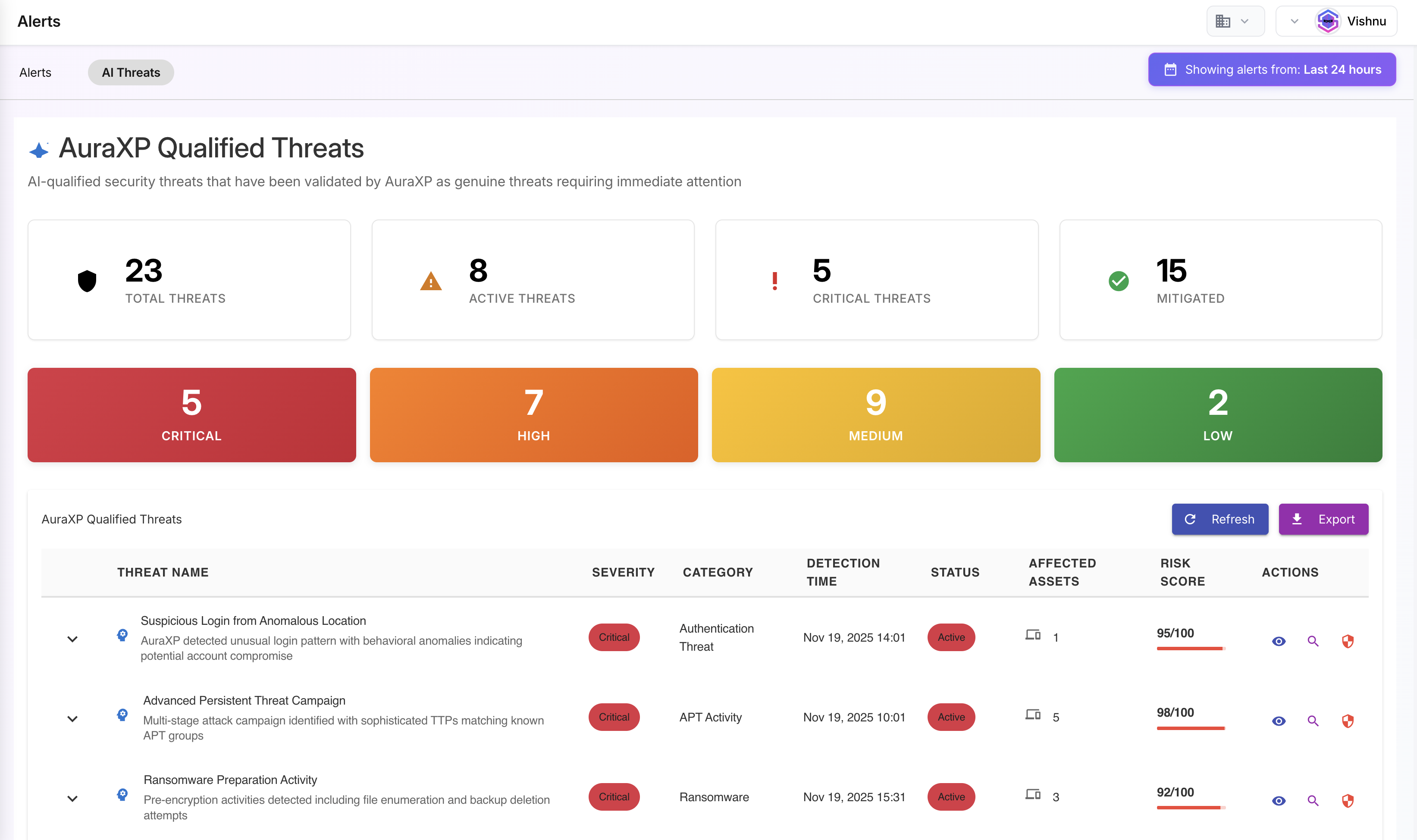The image size is (1417, 840).
Task: Click devices icon in Advanced Persistent Threat row
Action: point(1033,715)
